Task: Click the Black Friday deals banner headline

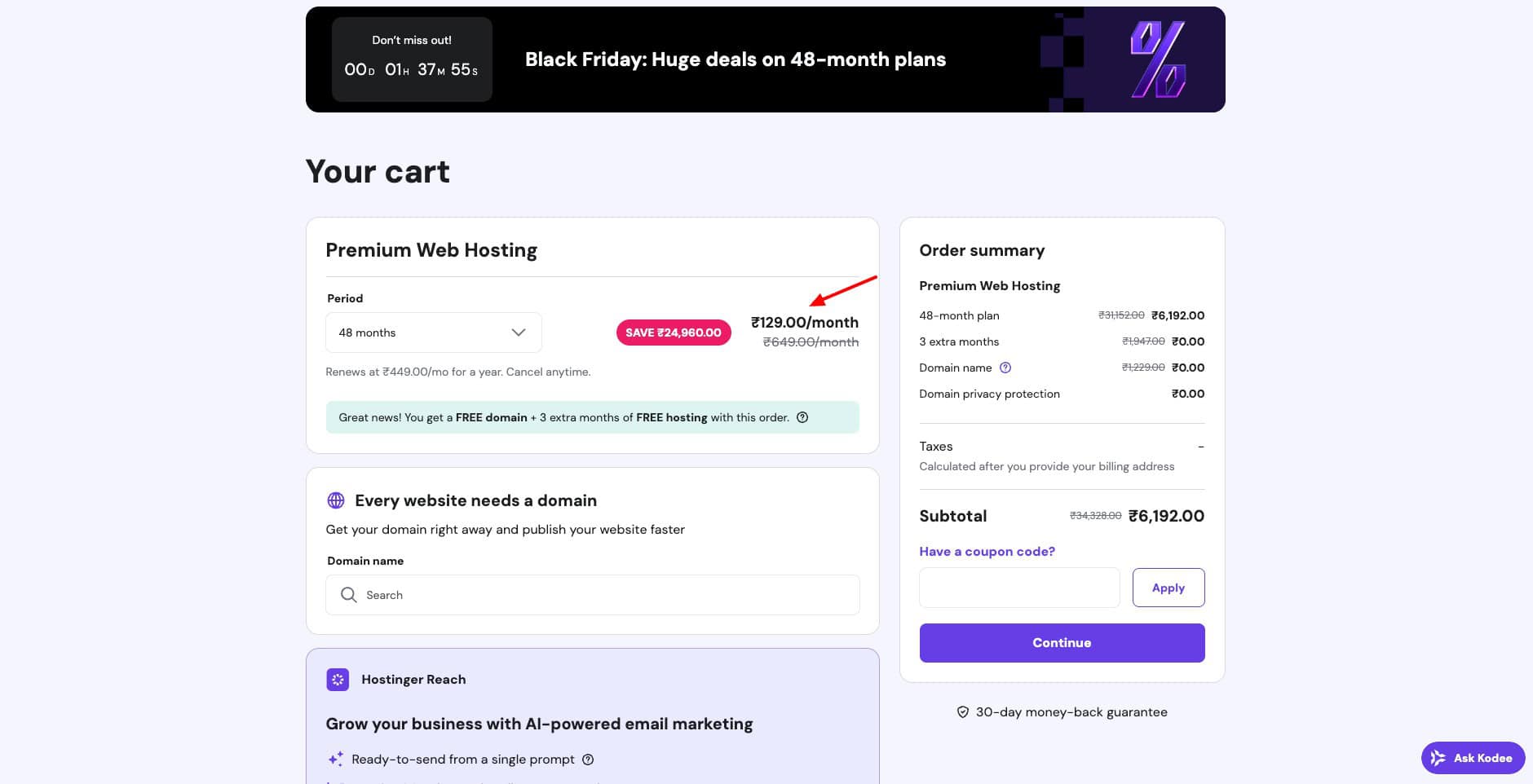Action: (735, 59)
